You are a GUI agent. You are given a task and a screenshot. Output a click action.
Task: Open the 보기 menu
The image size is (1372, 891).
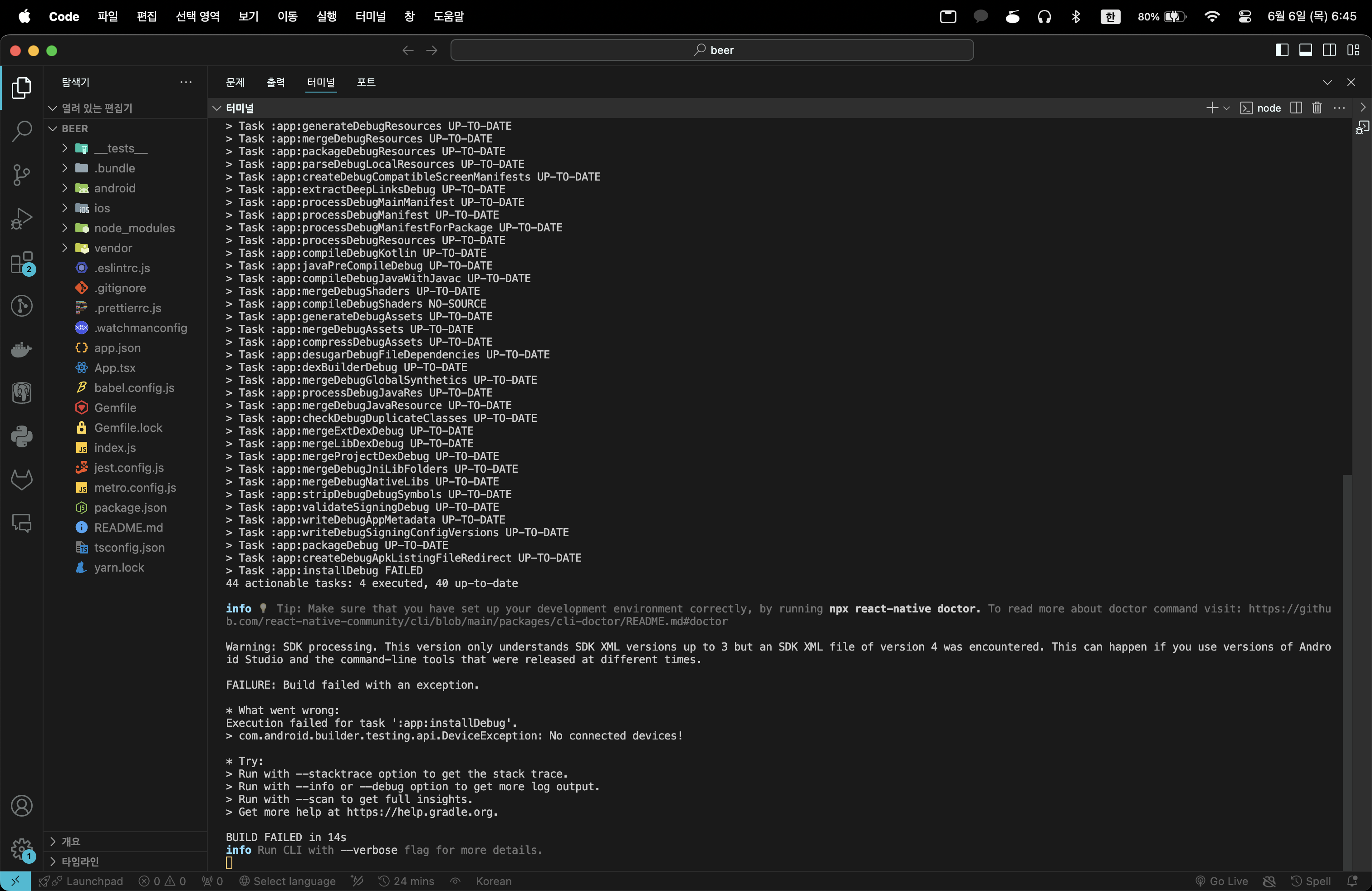pyautogui.click(x=249, y=16)
